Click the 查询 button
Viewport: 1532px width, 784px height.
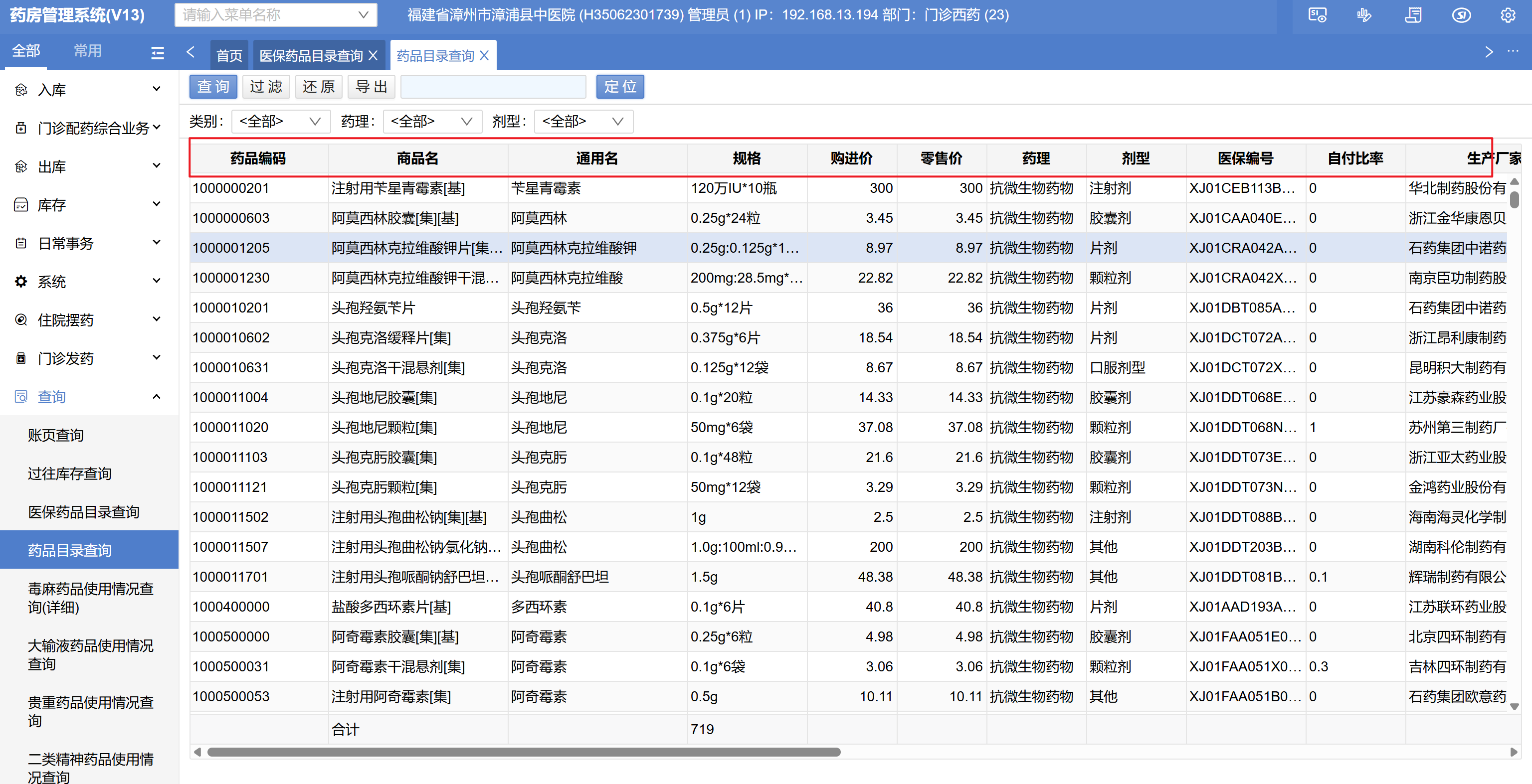tap(213, 87)
